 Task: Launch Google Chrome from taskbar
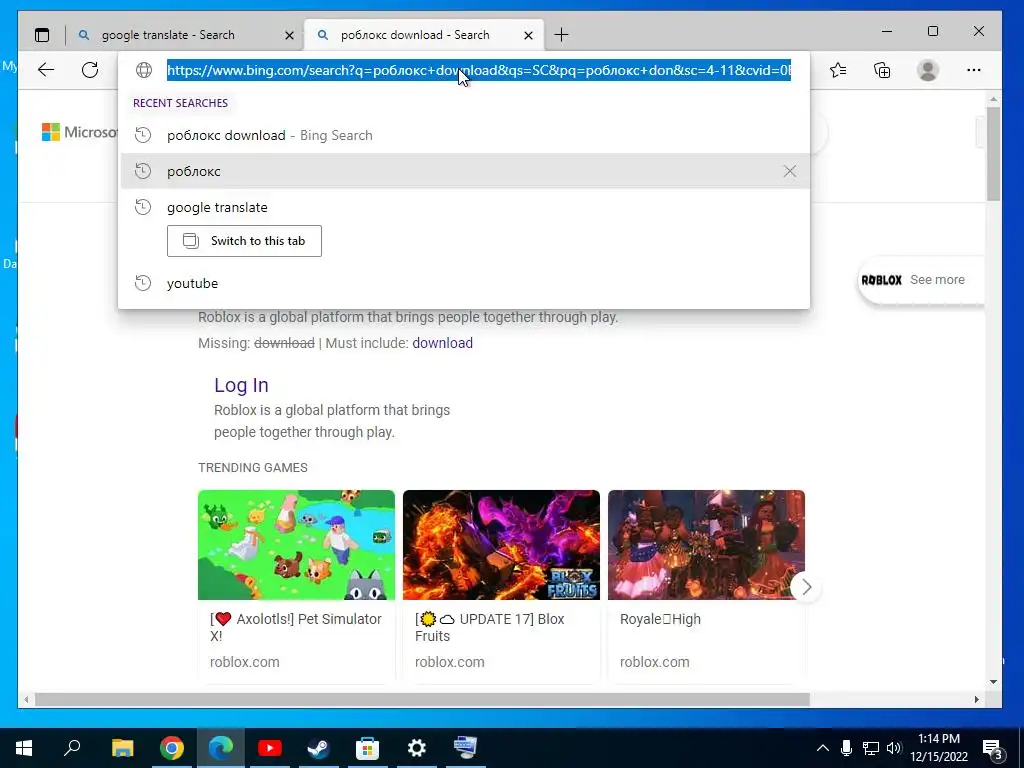point(171,748)
